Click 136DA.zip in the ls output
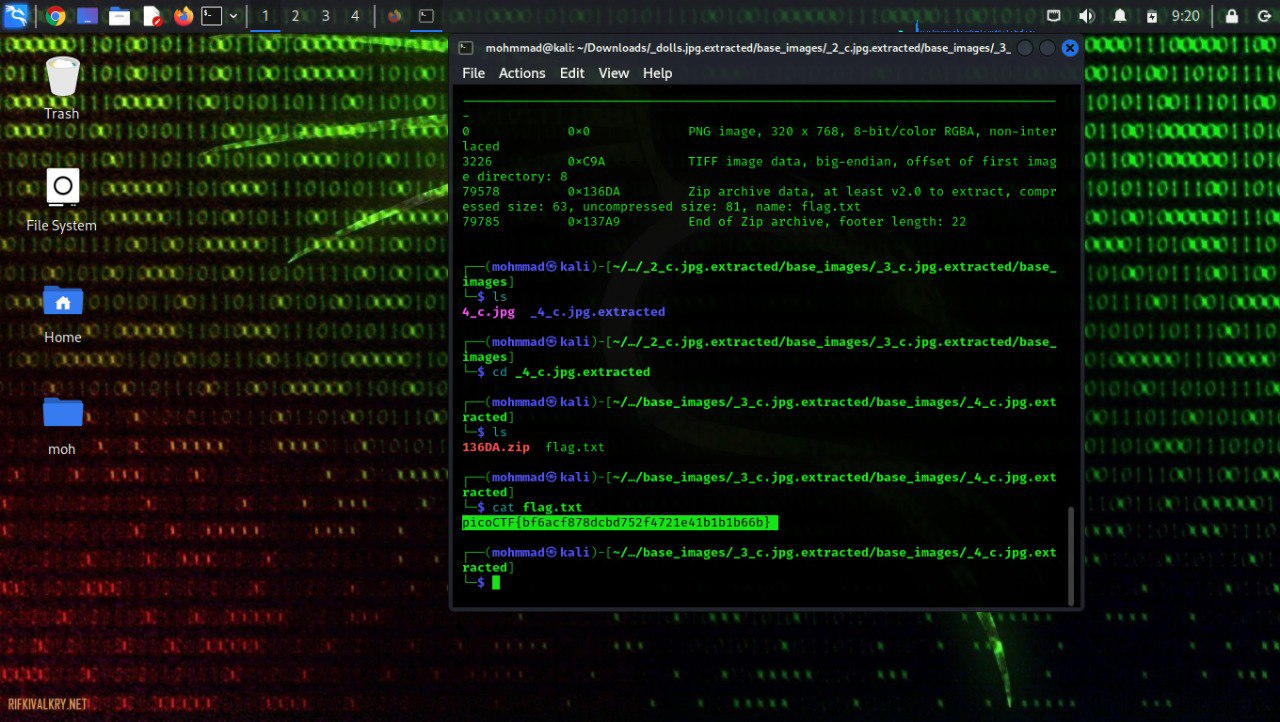 pos(496,447)
